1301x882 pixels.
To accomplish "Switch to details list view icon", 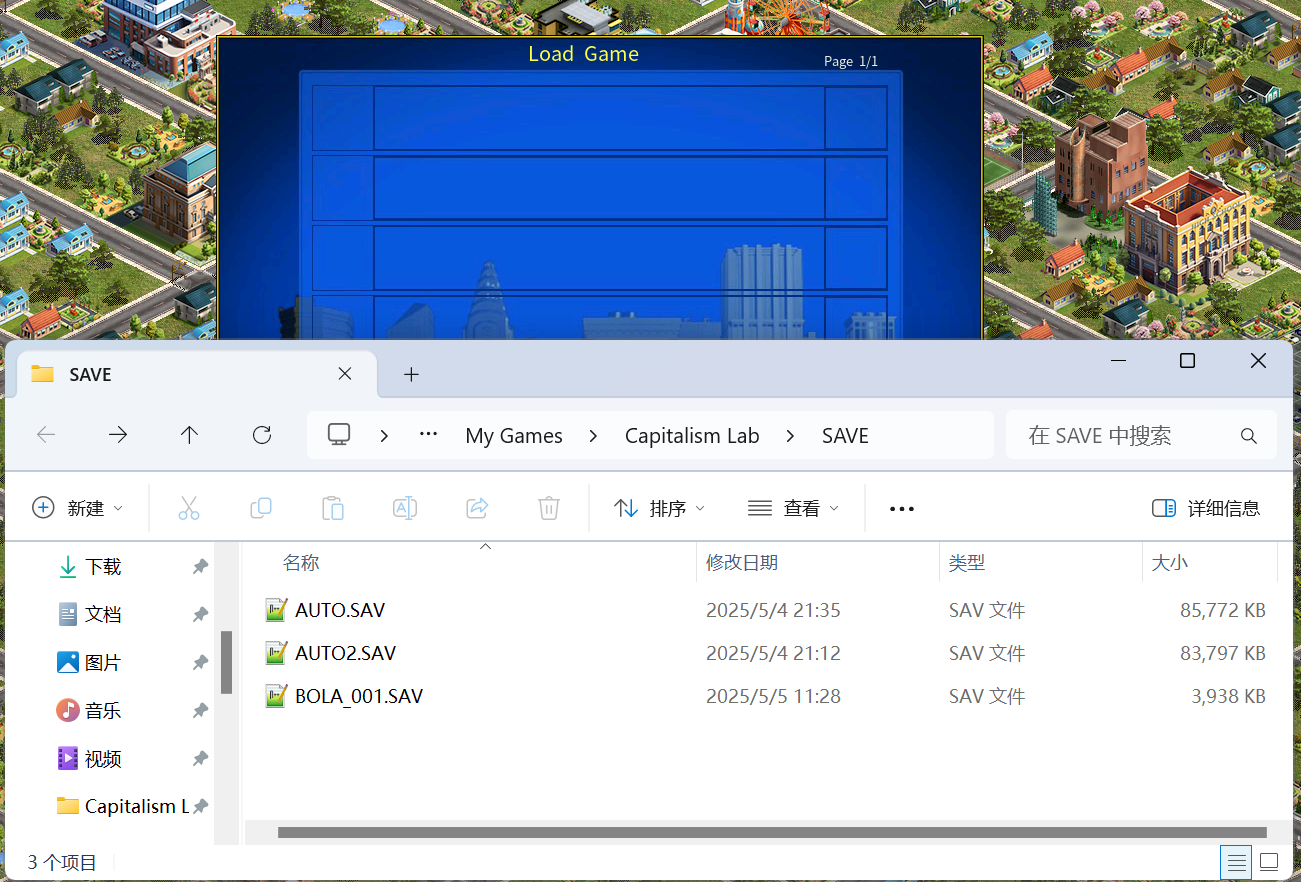I will pos(1237,861).
